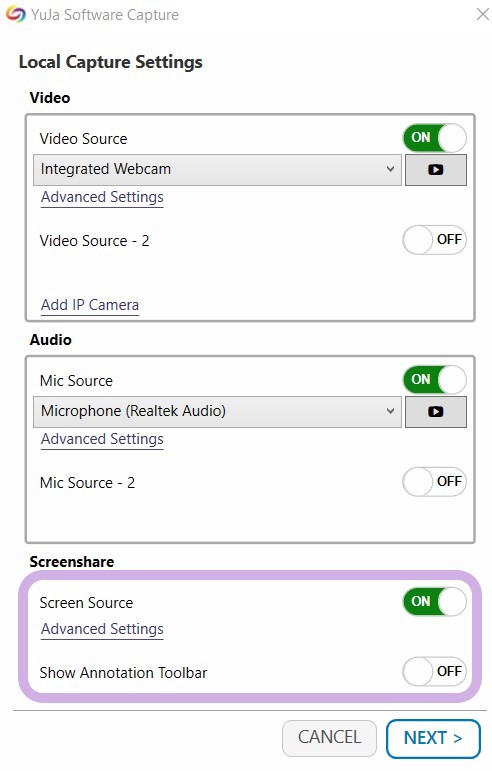This screenshot has height=771, width=492.
Task: Click the Add IP Camera link
Action: pos(90,305)
